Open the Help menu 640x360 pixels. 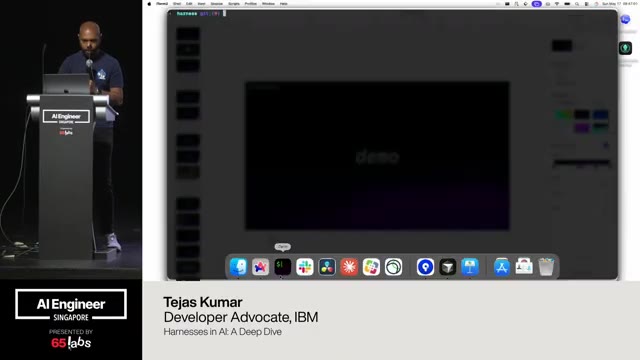(284, 4)
